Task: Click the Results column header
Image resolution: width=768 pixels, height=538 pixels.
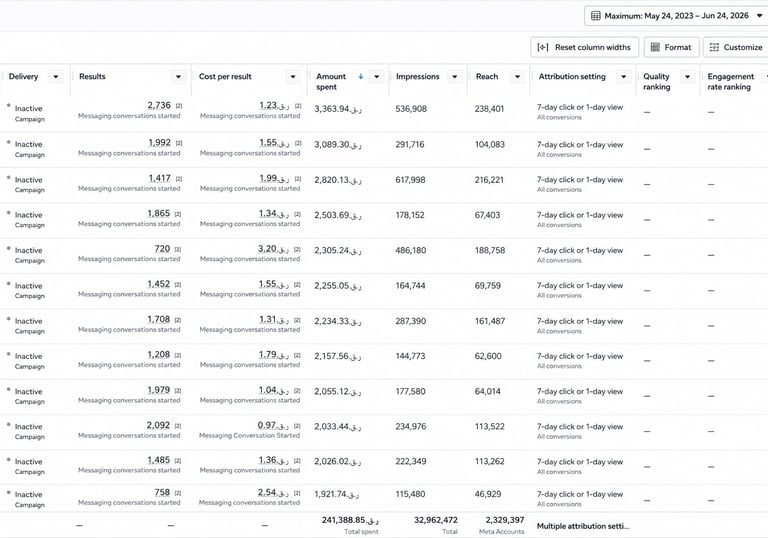Action: point(92,76)
